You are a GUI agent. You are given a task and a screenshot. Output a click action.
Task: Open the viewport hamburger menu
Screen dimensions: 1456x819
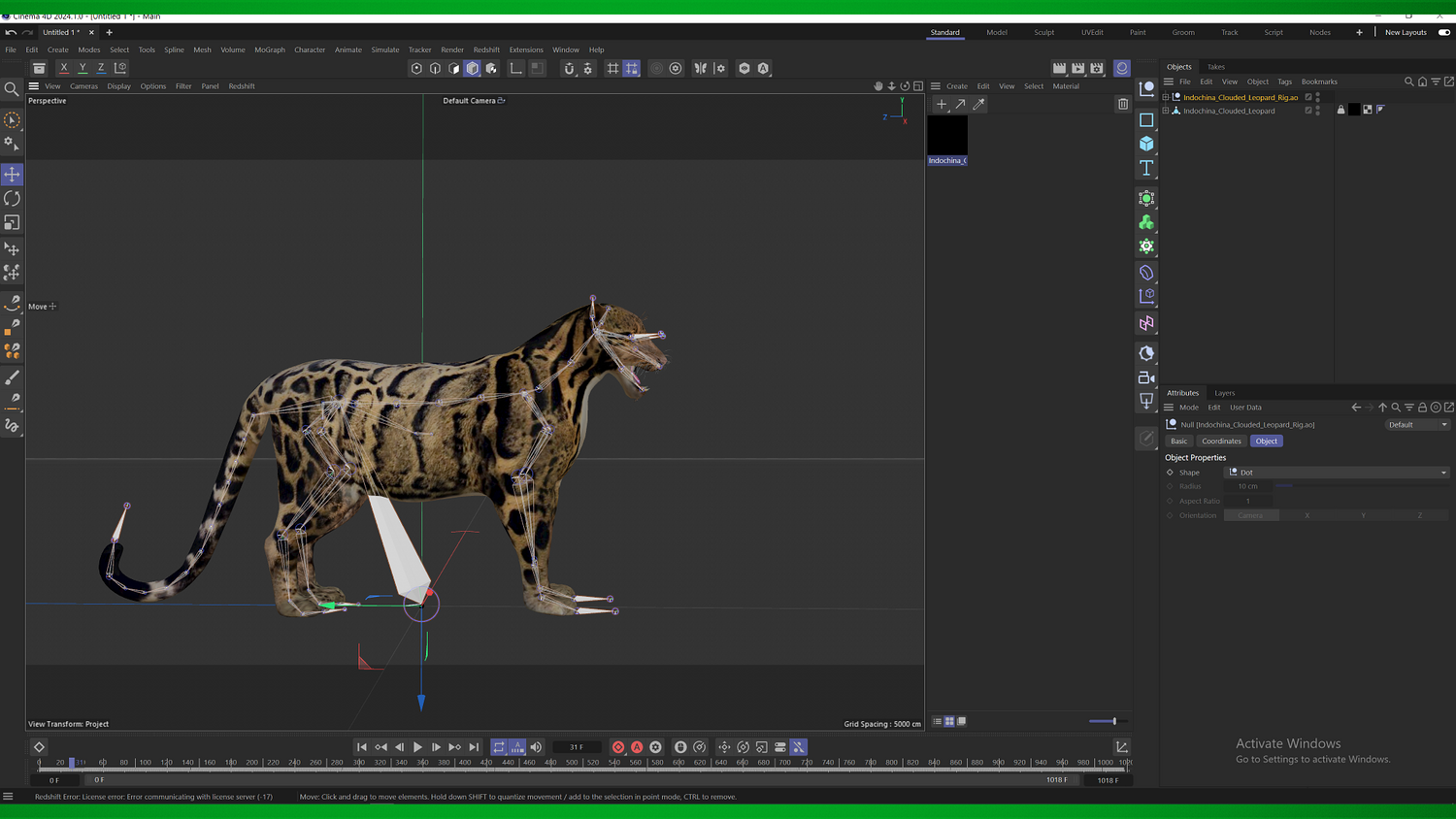33,86
